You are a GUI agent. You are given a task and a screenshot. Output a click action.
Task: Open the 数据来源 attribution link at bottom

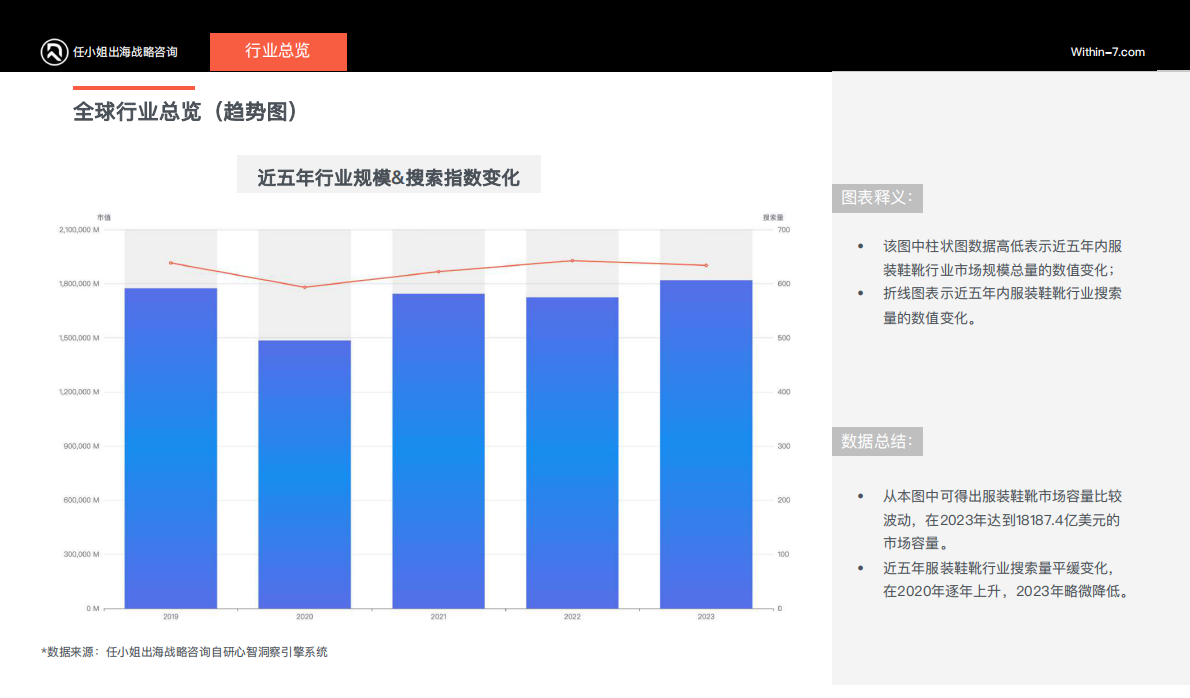point(184,652)
